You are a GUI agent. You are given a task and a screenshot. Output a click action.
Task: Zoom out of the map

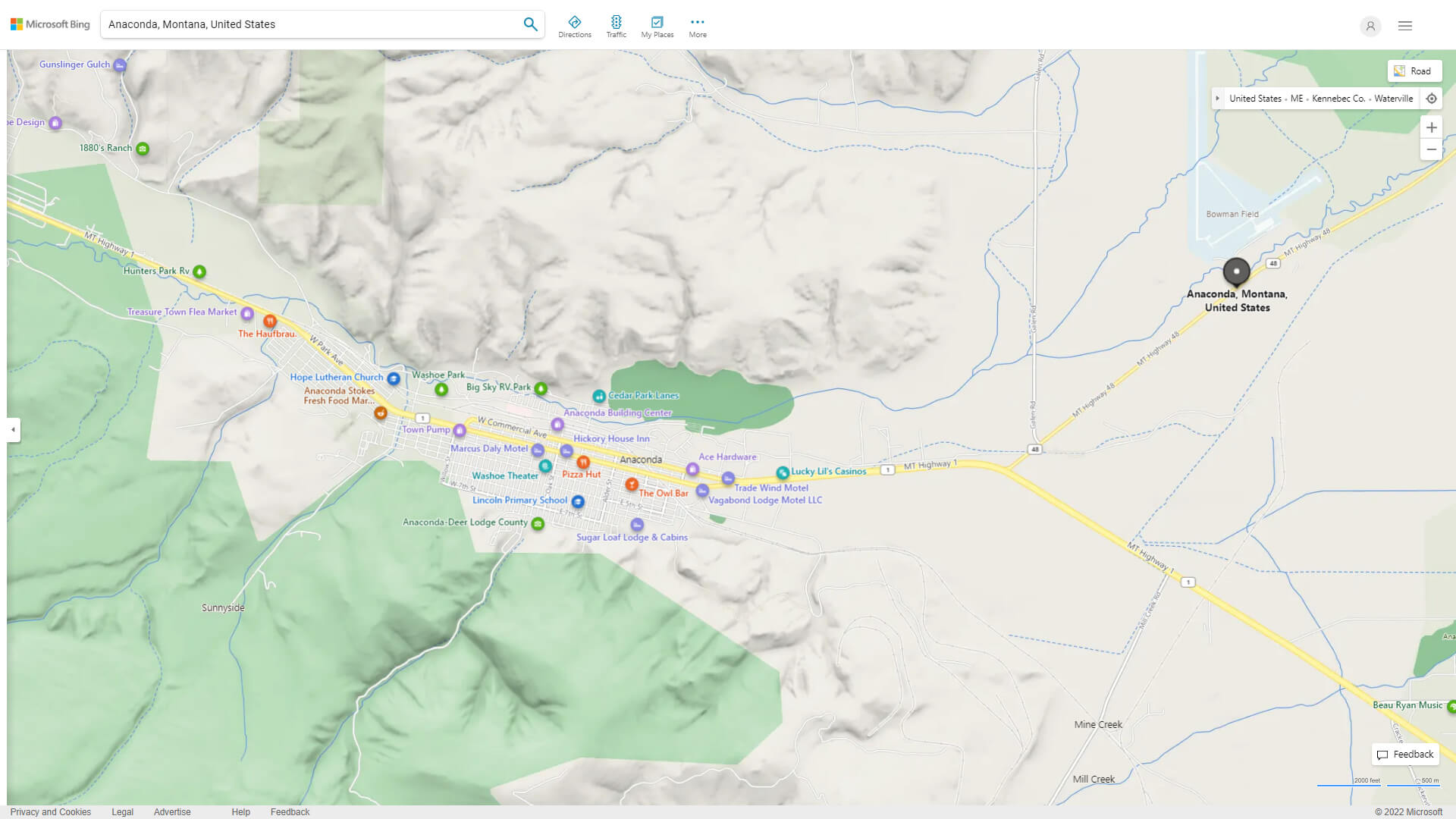tap(1432, 149)
